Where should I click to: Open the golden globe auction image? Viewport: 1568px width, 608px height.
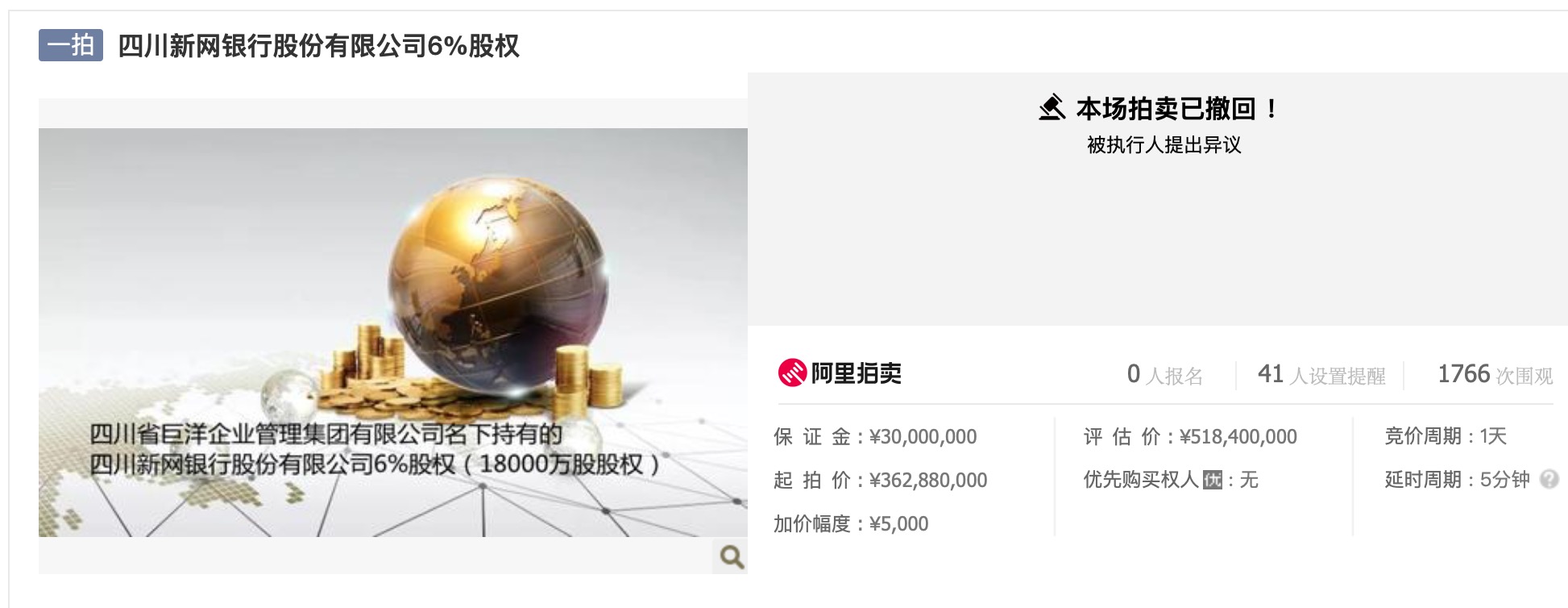tap(393, 332)
